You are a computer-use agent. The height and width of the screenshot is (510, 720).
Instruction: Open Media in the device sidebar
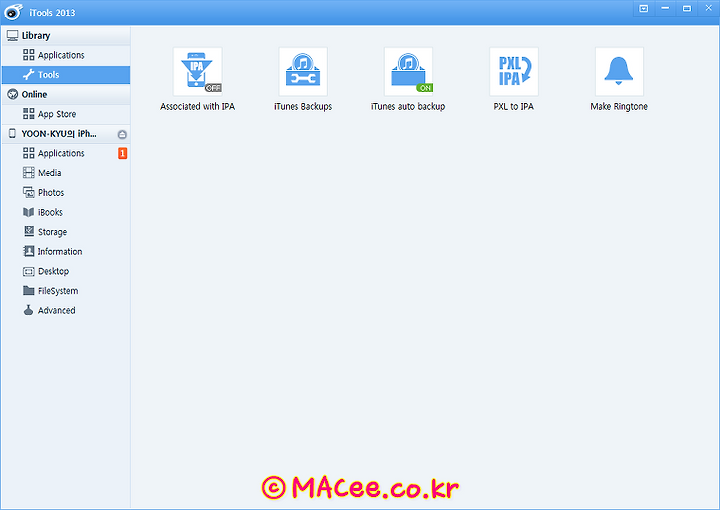coord(66,173)
